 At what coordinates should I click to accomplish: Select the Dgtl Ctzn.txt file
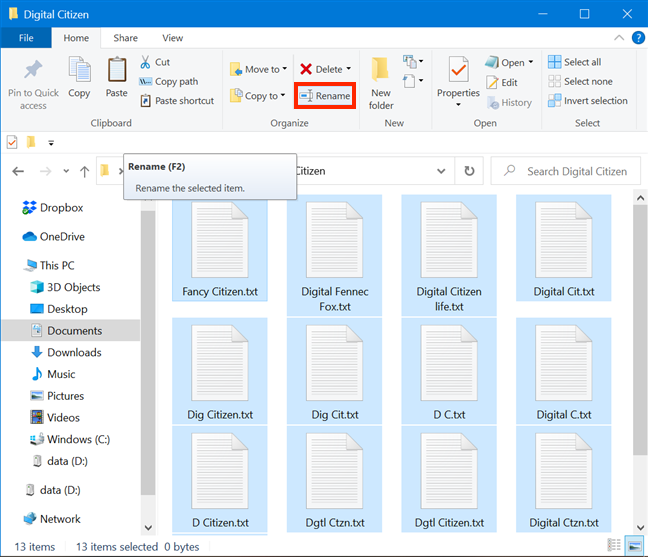(334, 479)
